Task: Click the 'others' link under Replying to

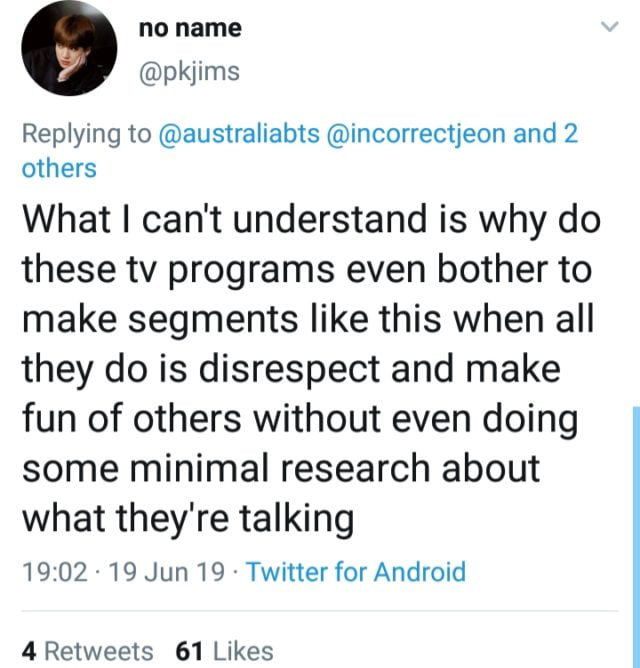Action: click(59, 168)
